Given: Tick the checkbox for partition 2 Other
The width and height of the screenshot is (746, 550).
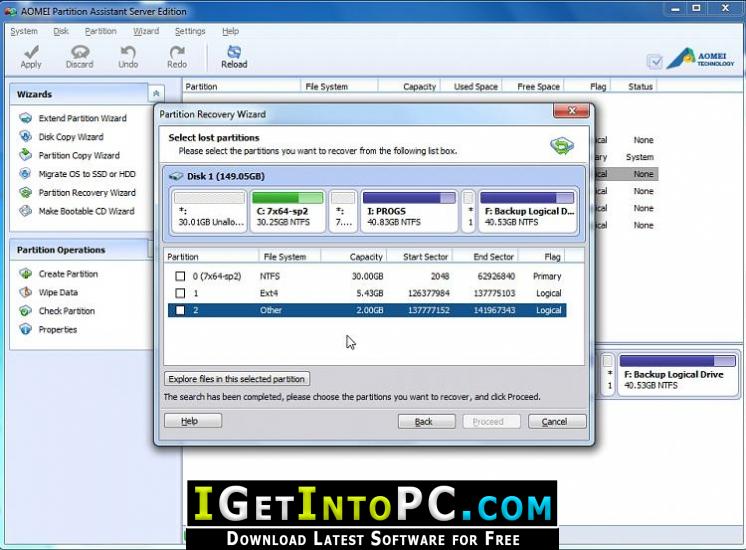Looking at the screenshot, I should [x=180, y=310].
